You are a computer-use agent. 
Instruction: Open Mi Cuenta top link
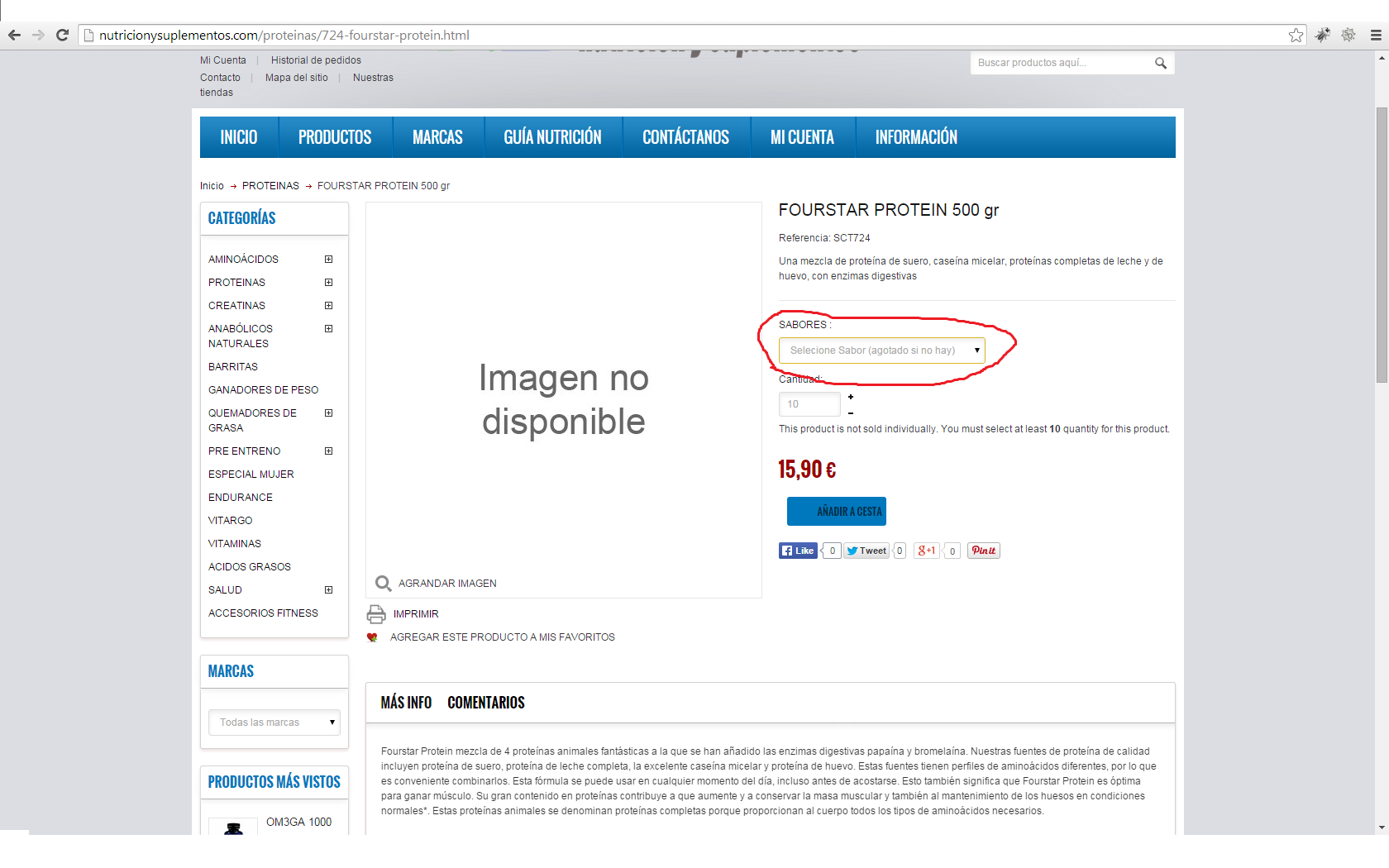pos(223,60)
